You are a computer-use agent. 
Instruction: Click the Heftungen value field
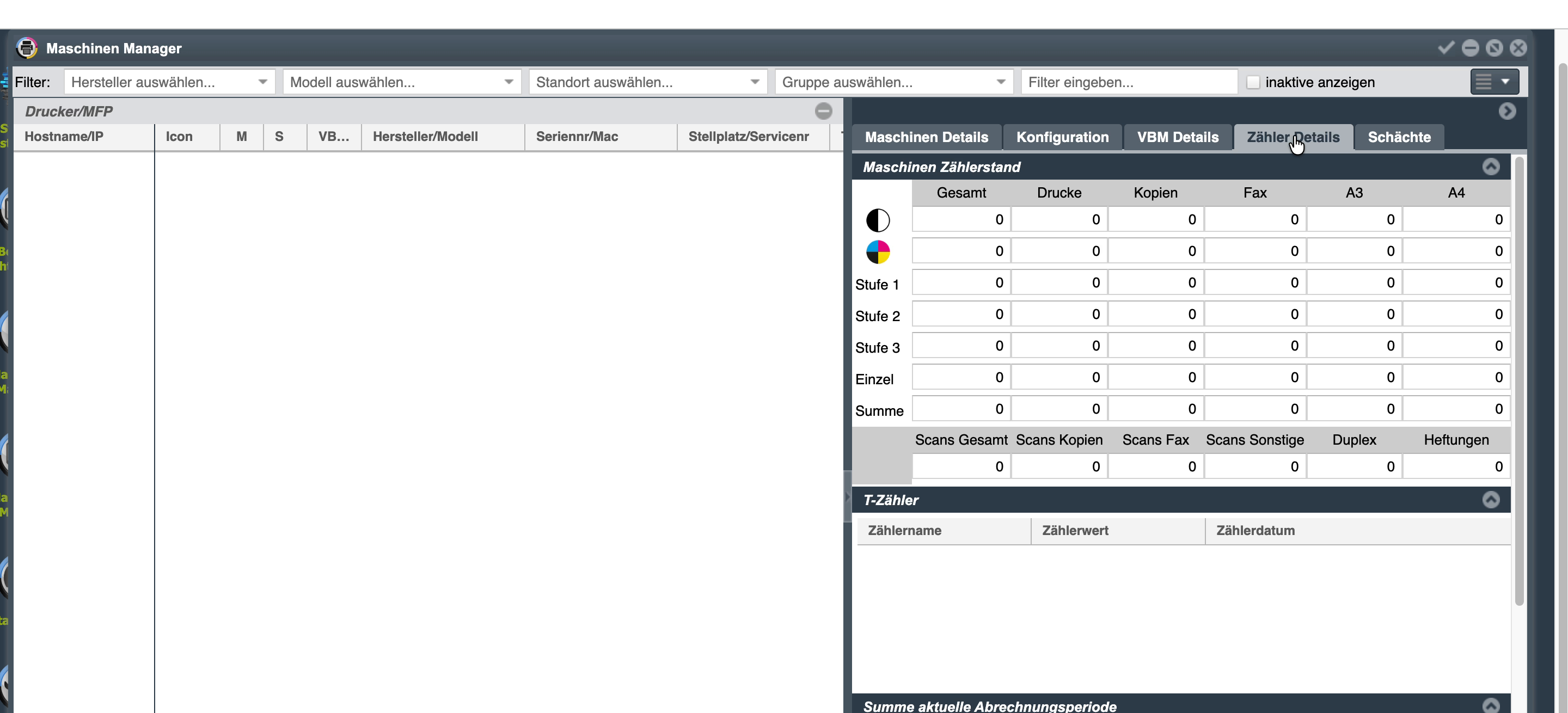tap(1456, 466)
